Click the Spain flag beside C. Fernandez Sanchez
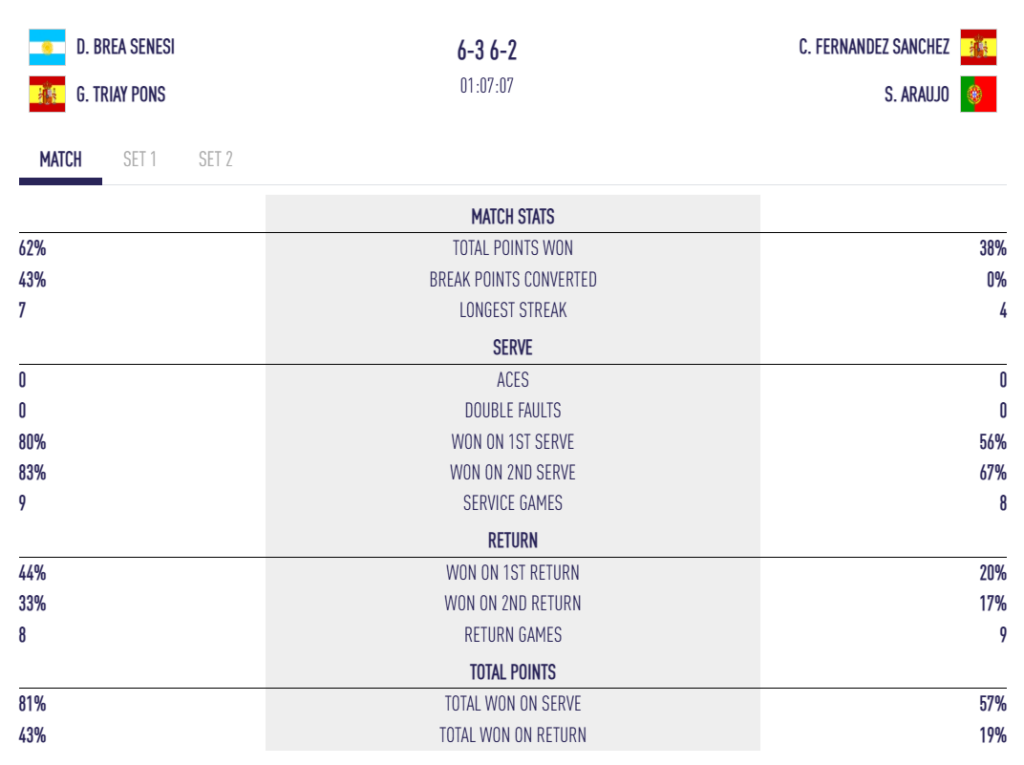 [978, 47]
